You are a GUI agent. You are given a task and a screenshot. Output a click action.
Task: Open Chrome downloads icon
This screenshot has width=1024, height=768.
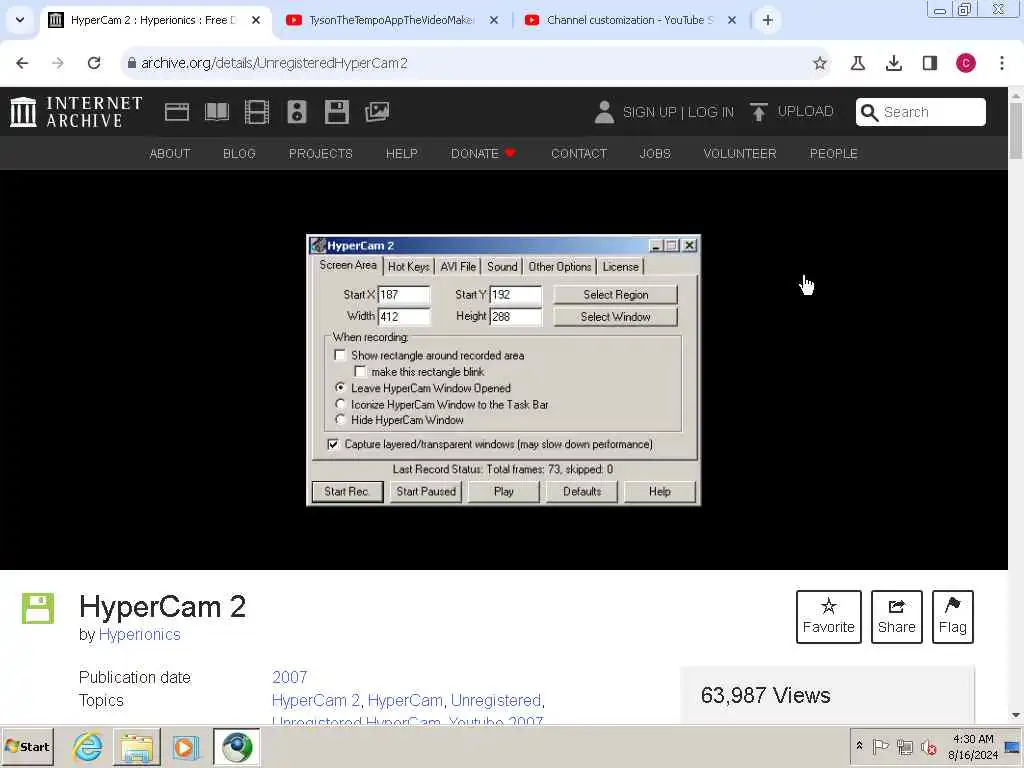pyautogui.click(x=893, y=63)
